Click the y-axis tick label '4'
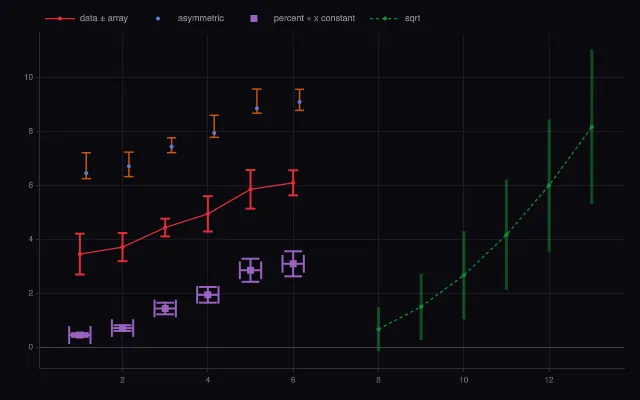This screenshot has height=400, width=640. (x=31, y=239)
